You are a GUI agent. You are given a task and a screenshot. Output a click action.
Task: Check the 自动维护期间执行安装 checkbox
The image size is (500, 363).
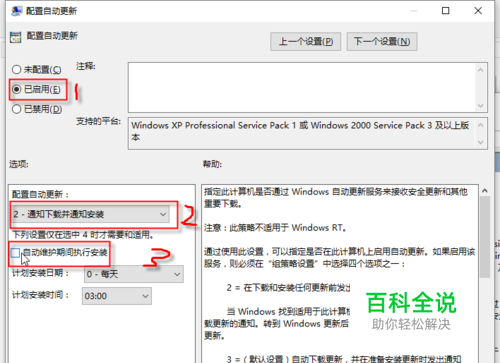[x=15, y=253]
